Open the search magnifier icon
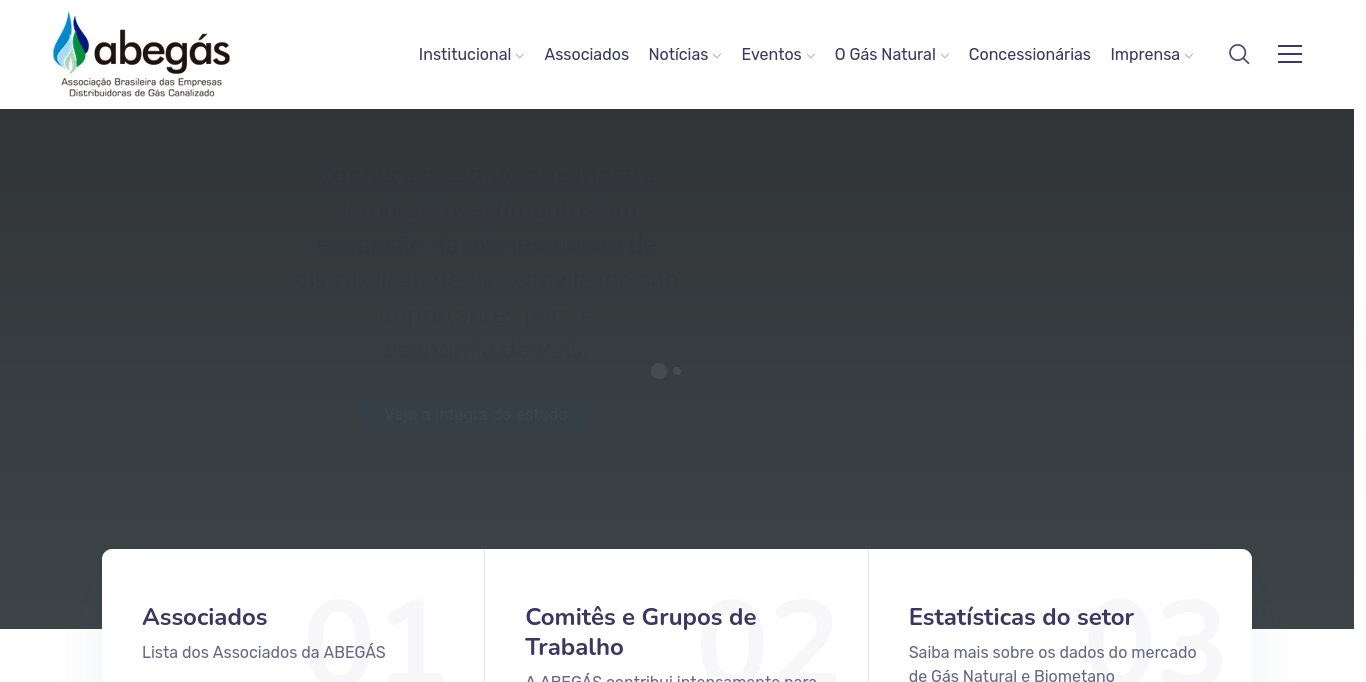The image size is (1366, 682). (1239, 54)
